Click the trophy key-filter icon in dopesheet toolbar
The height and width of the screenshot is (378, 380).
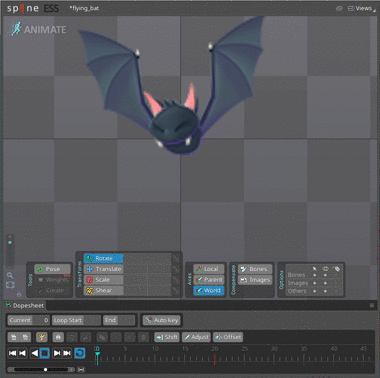click(x=42, y=337)
